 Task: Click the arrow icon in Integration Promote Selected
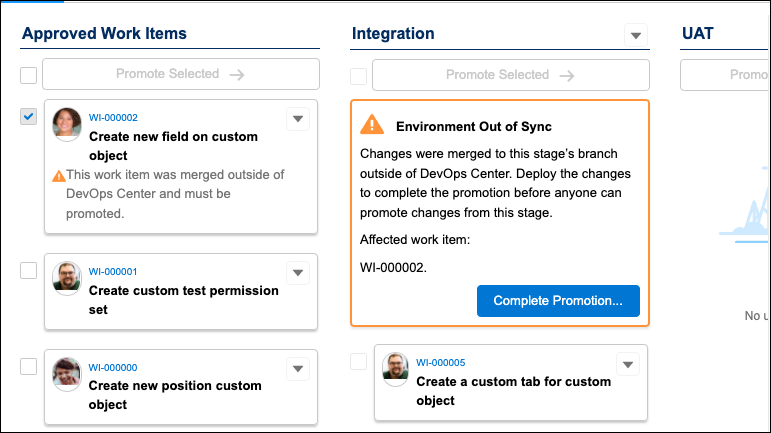[566, 75]
